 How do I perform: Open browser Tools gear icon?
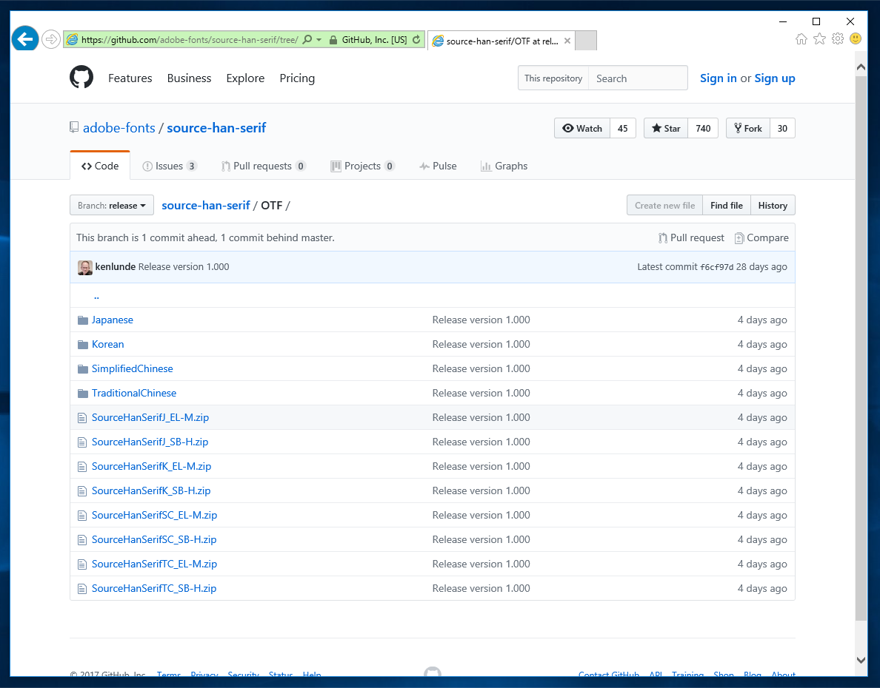tap(837, 39)
